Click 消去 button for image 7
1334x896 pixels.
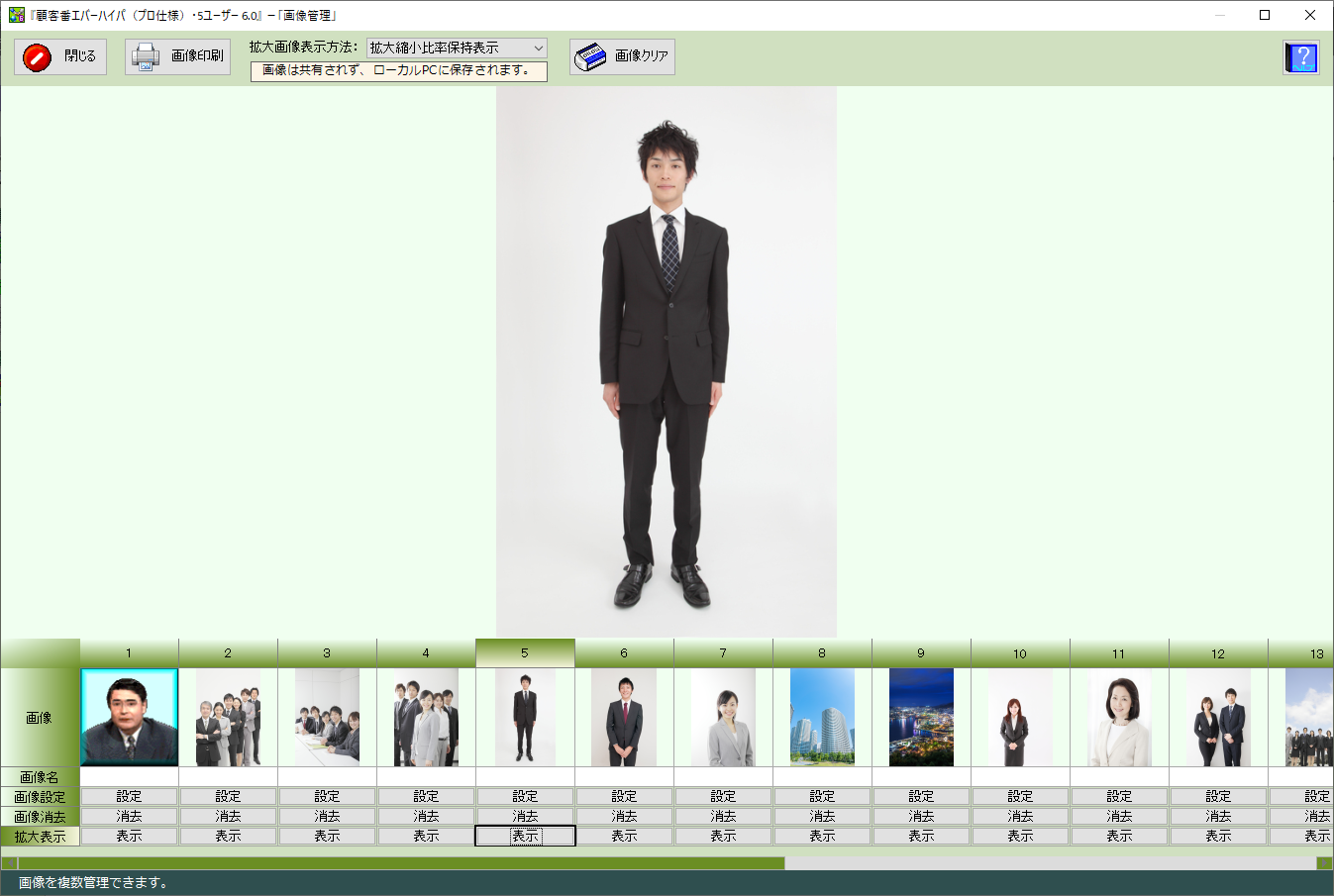[723, 816]
